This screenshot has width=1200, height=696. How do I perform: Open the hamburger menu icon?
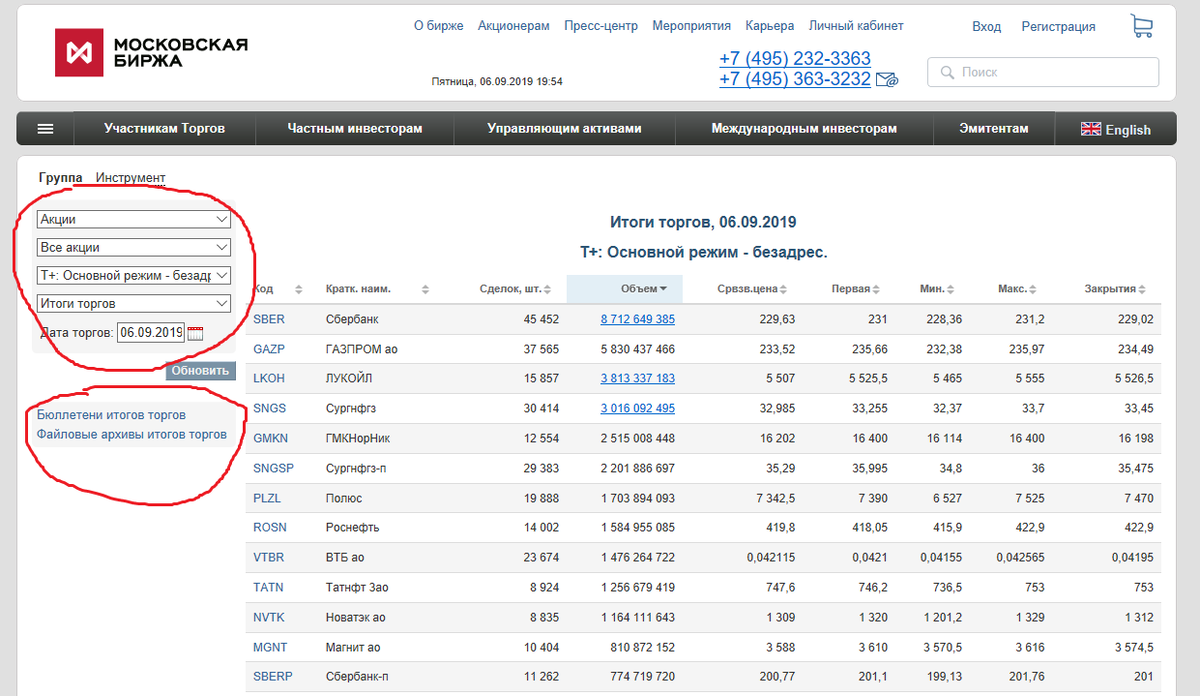point(46,129)
